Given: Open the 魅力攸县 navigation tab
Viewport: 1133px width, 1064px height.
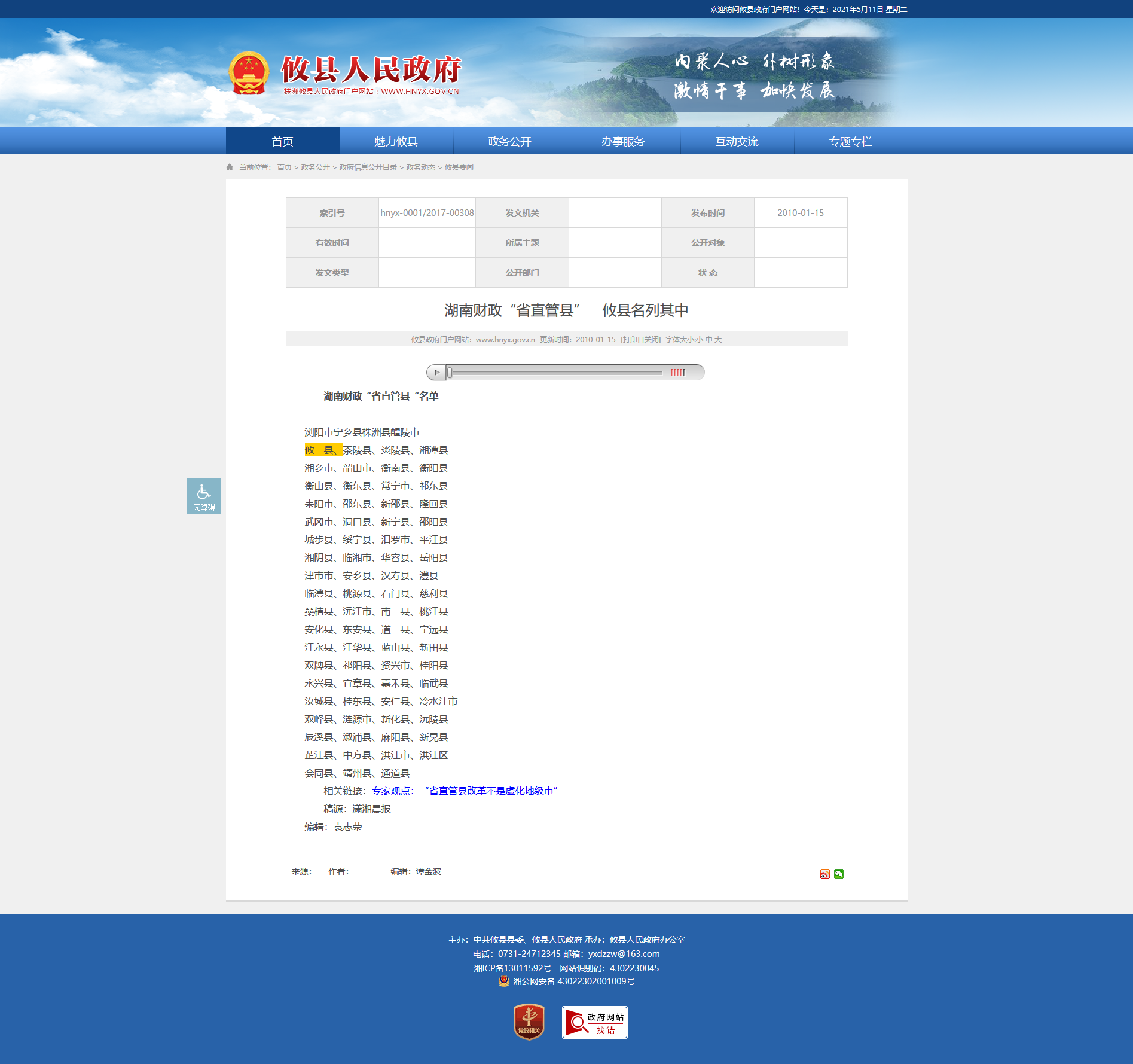Looking at the screenshot, I should point(396,142).
